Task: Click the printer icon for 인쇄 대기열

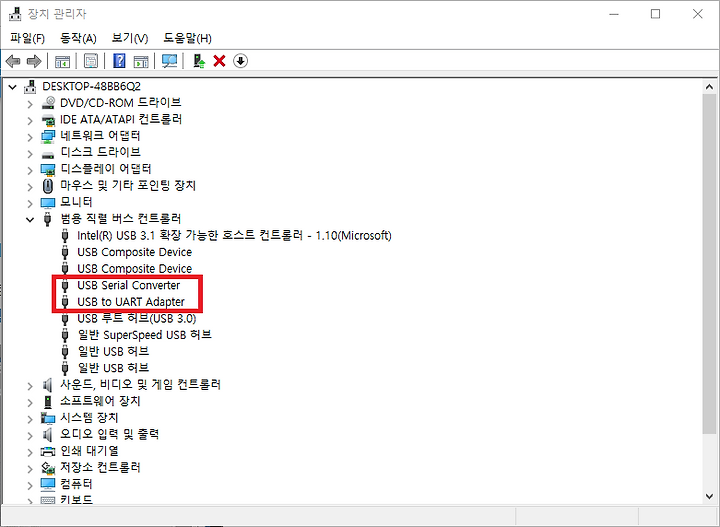Action: pos(48,451)
